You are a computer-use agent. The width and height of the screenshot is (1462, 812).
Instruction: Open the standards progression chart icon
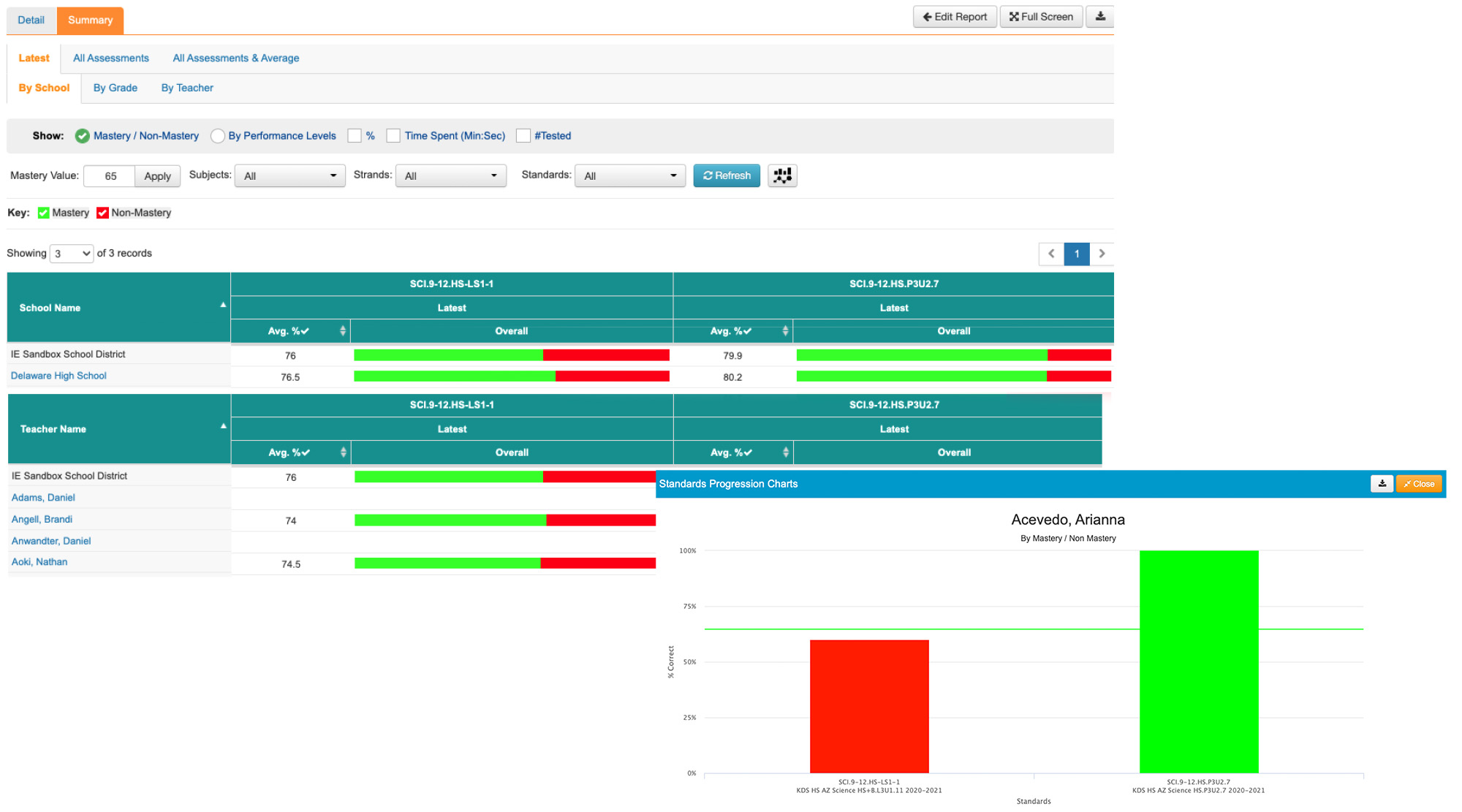coord(782,175)
